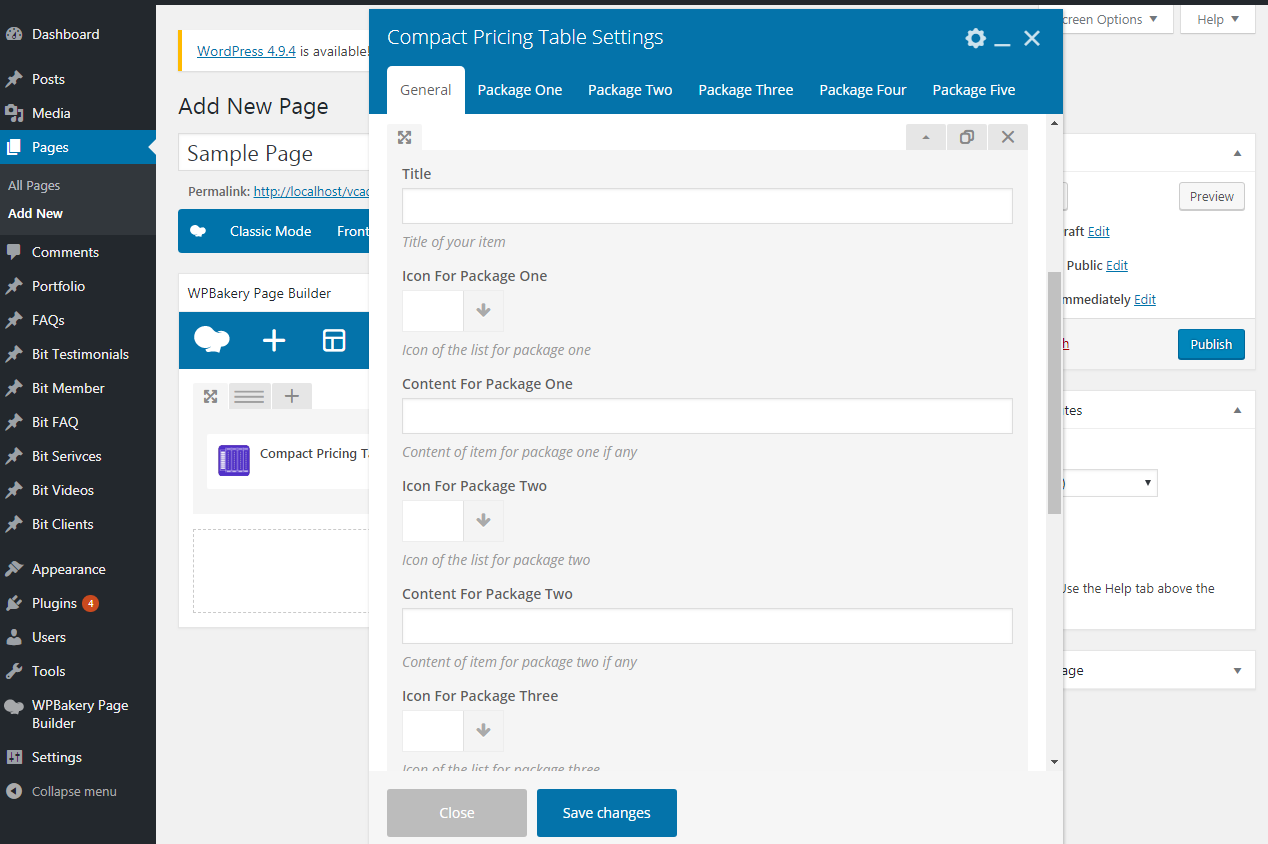Open the Plugins menu in sidebar
The height and width of the screenshot is (844, 1268).
click(54, 603)
